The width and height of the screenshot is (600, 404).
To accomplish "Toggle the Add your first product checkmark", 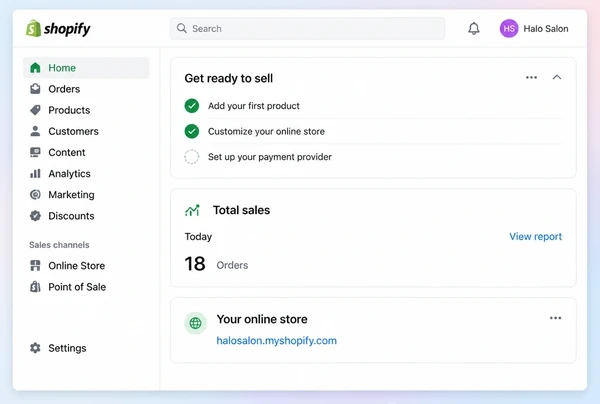I will coord(192,106).
